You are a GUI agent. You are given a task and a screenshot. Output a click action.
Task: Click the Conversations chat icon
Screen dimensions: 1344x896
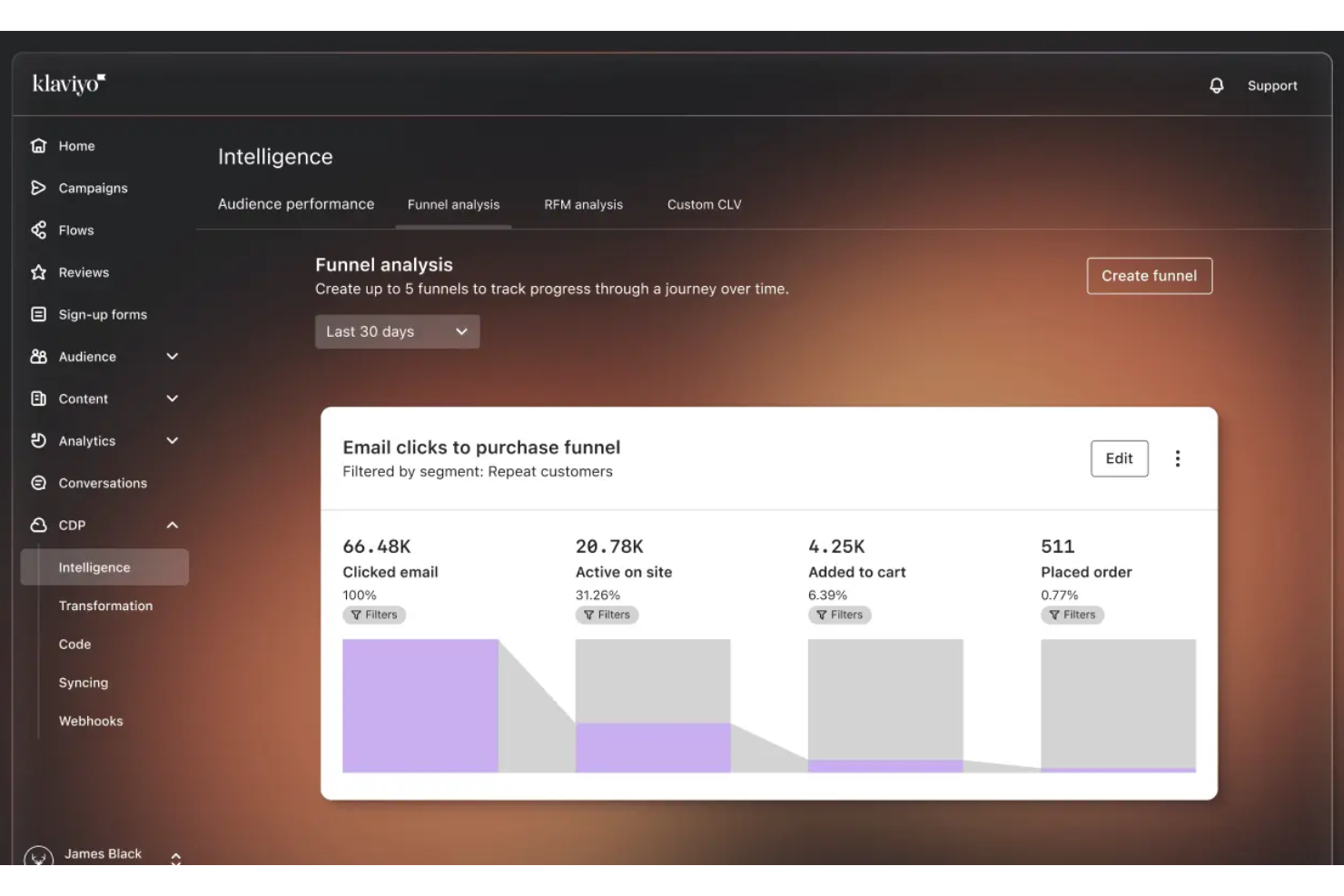38,482
